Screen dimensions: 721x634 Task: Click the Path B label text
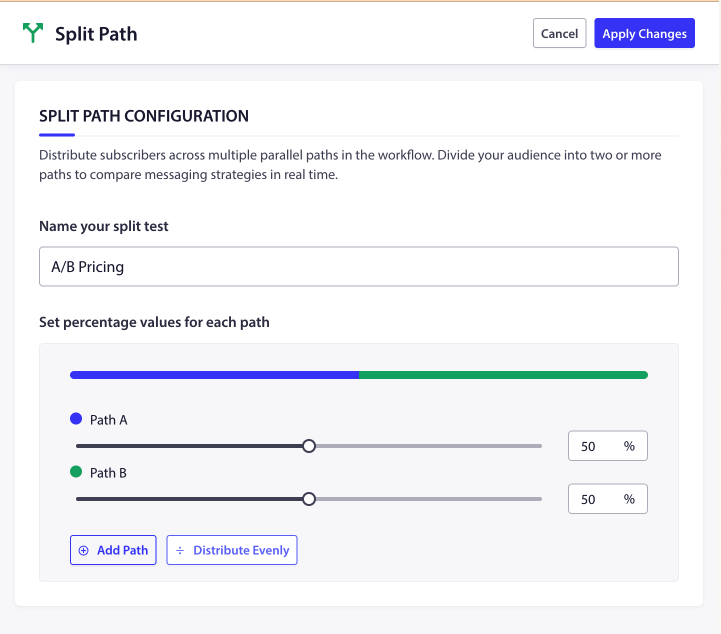pos(108,472)
